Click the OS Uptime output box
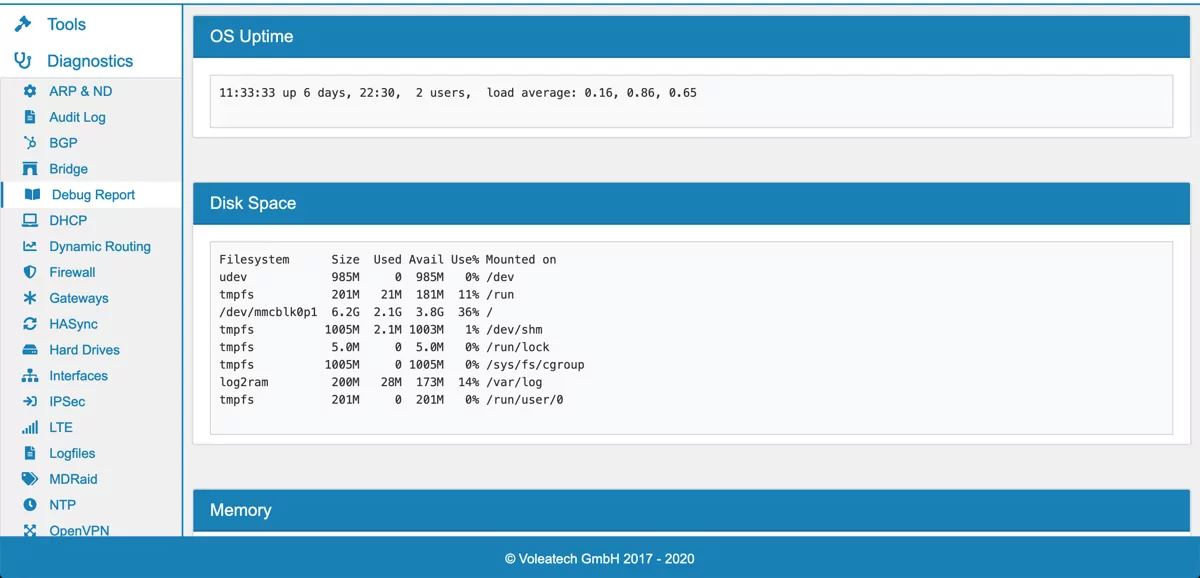Screen dimensions: 1200x578 690,101
